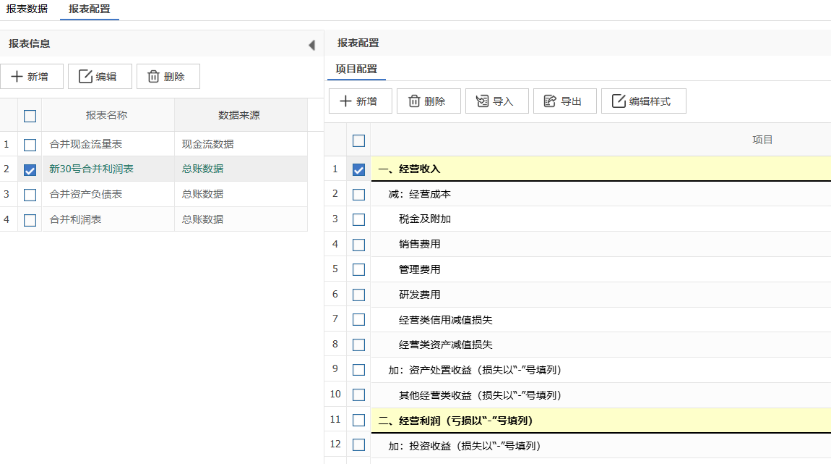831x464 pixels.
Task: Switch to the 报表数据 tab
Action: [x=27, y=9]
